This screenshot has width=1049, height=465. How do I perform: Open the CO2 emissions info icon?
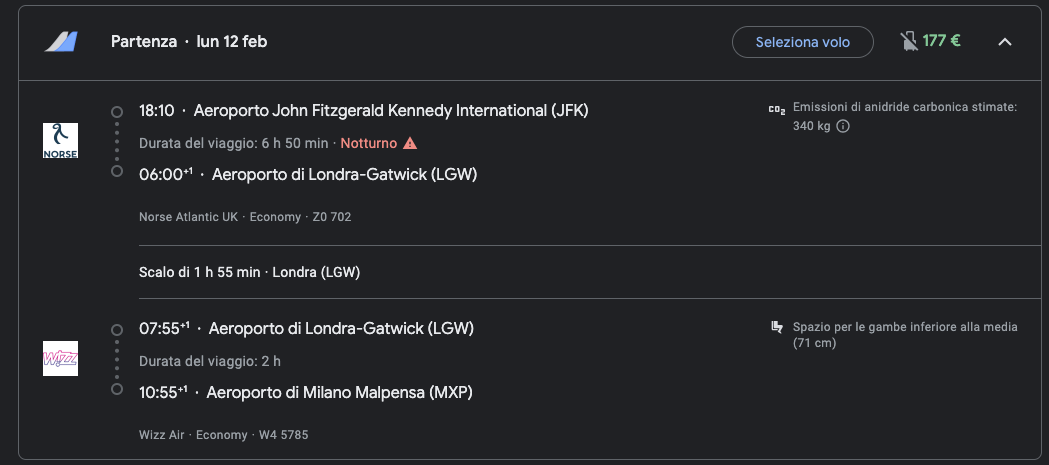click(x=843, y=126)
